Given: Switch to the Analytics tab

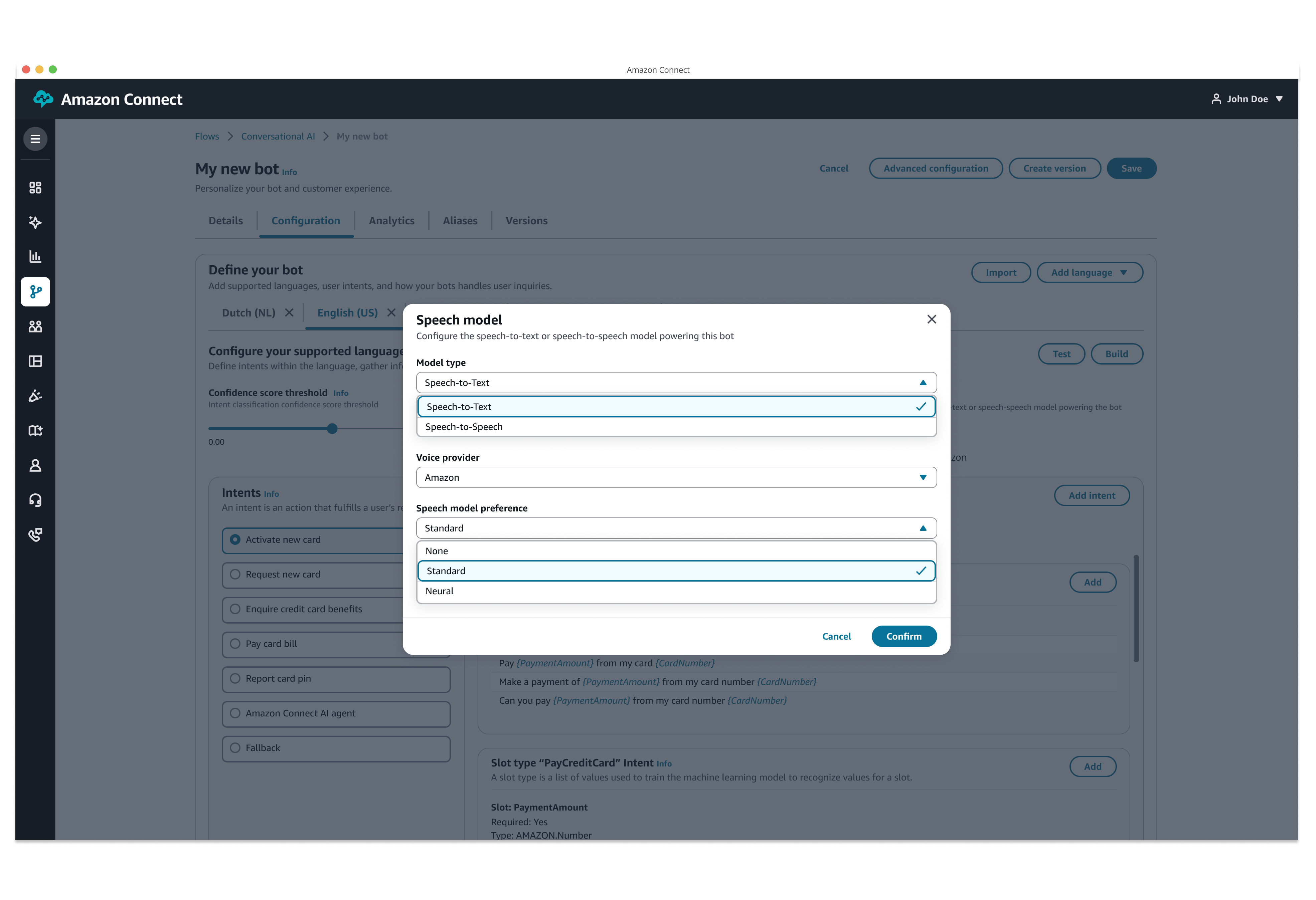Looking at the screenshot, I should pos(391,221).
